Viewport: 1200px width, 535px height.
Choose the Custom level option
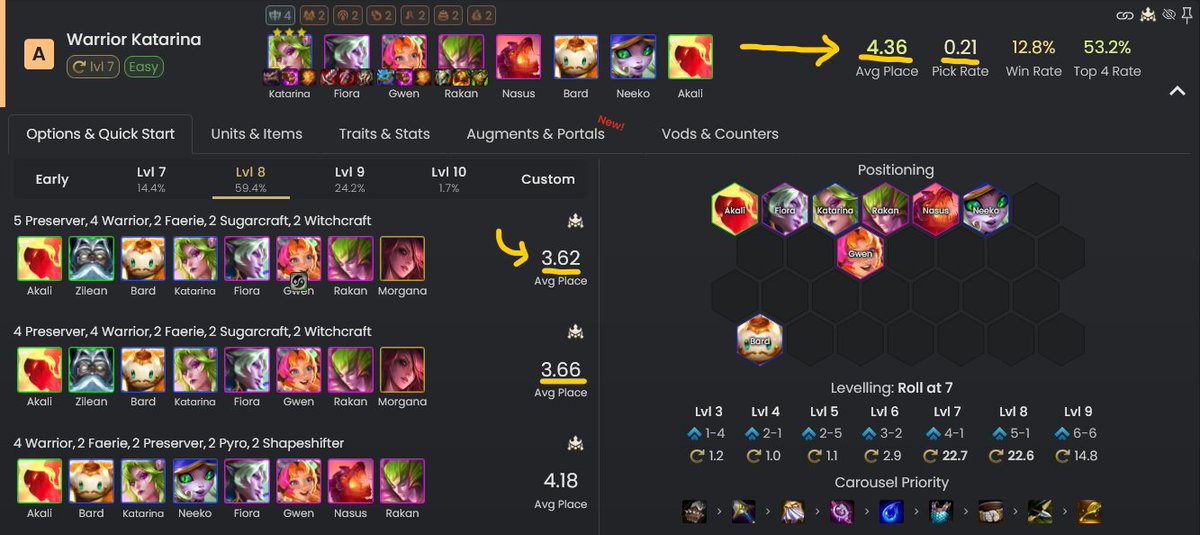[548, 179]
